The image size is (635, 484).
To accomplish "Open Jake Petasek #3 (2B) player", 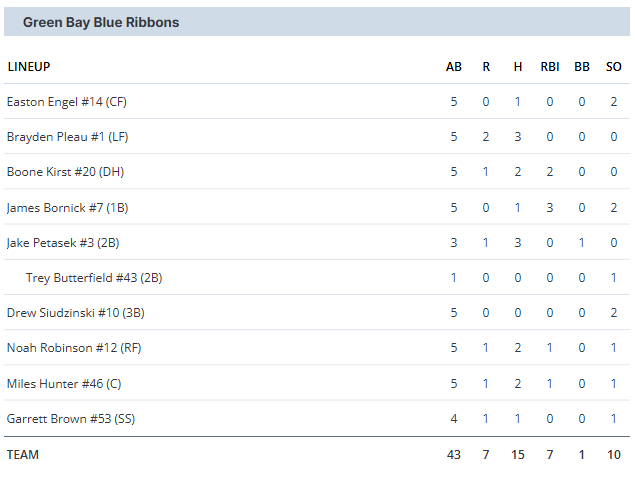I will (63, 243).
